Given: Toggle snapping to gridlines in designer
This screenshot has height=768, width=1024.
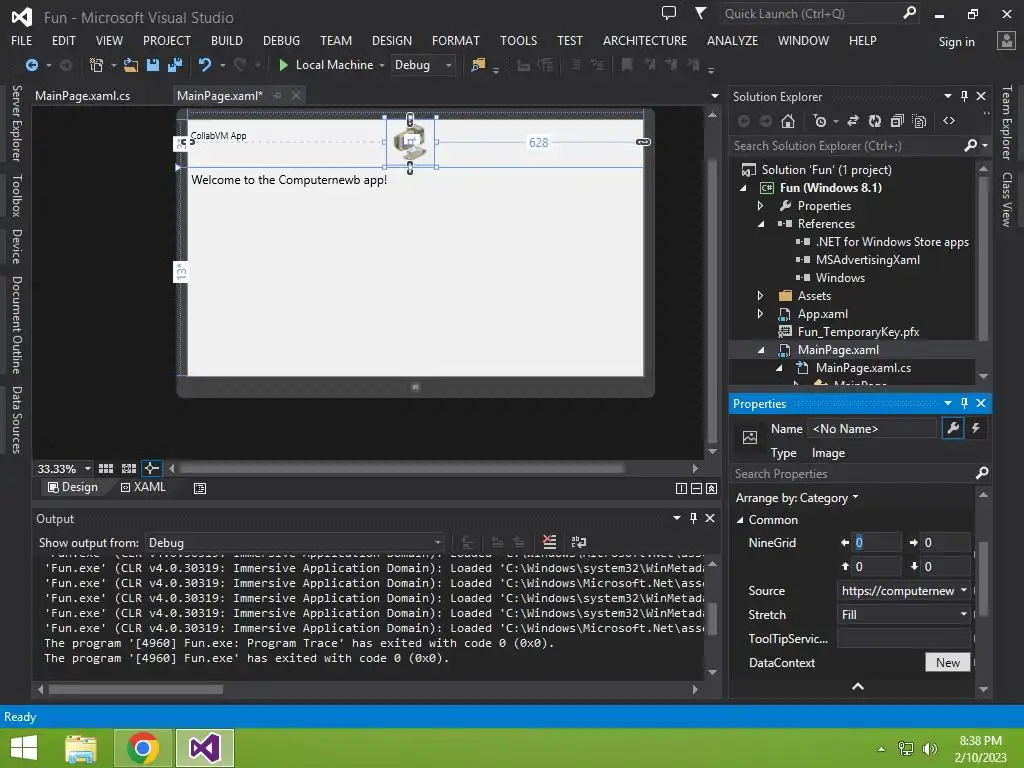Looking at the screenshot, I should [129, 468].
